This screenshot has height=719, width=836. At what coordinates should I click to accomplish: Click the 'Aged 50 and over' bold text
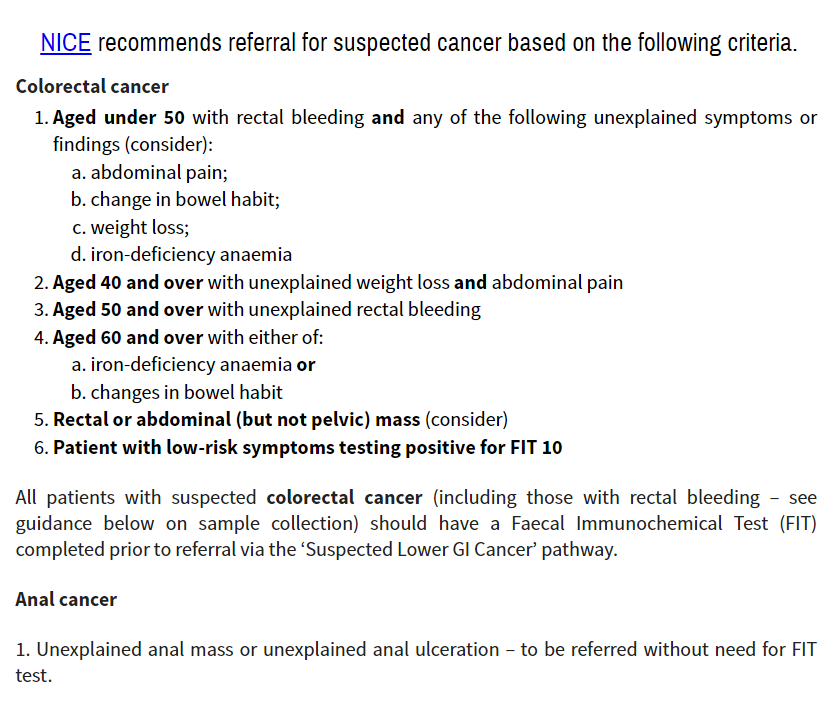point(128,310)
